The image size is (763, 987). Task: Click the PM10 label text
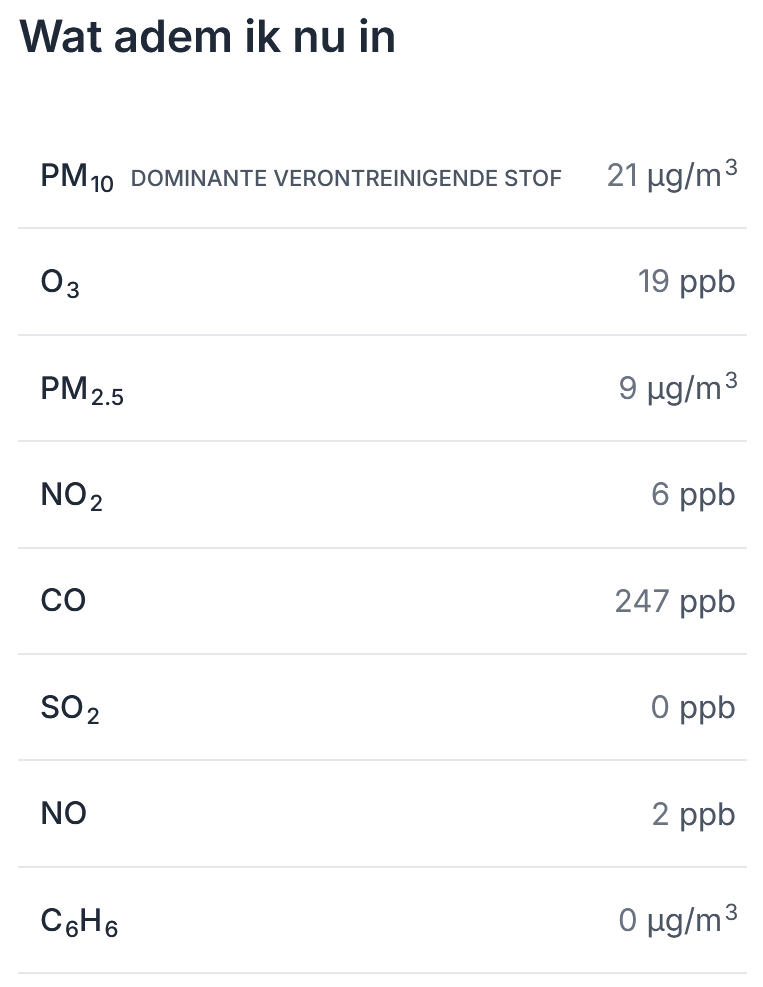tap(77, 177)
